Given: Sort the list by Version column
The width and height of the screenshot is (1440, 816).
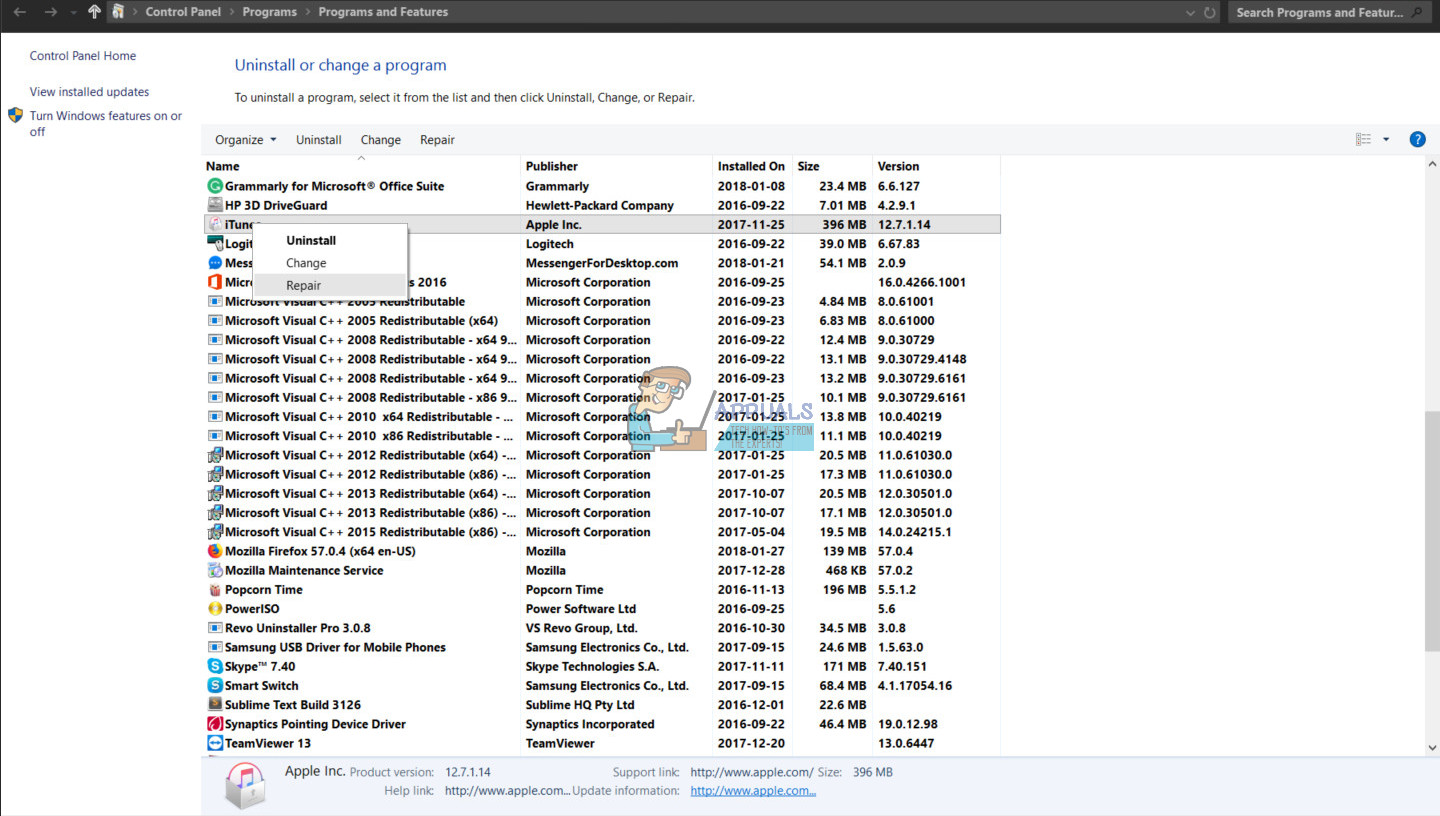Looking at the screenshot, I should pos(936,166).
